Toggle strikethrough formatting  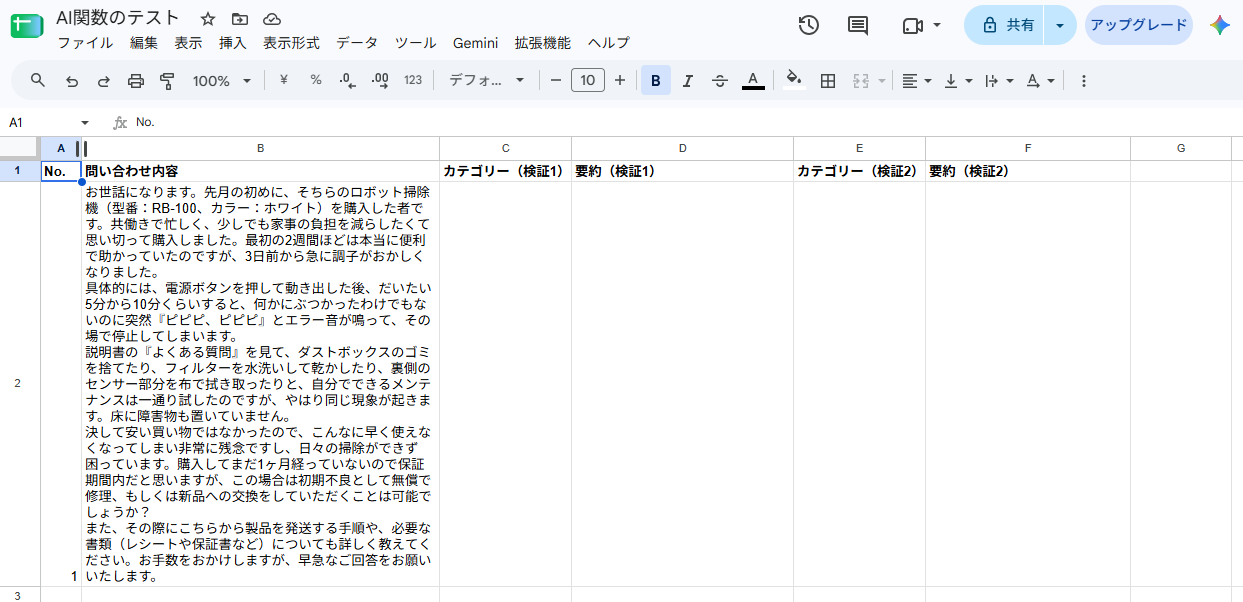720,80
